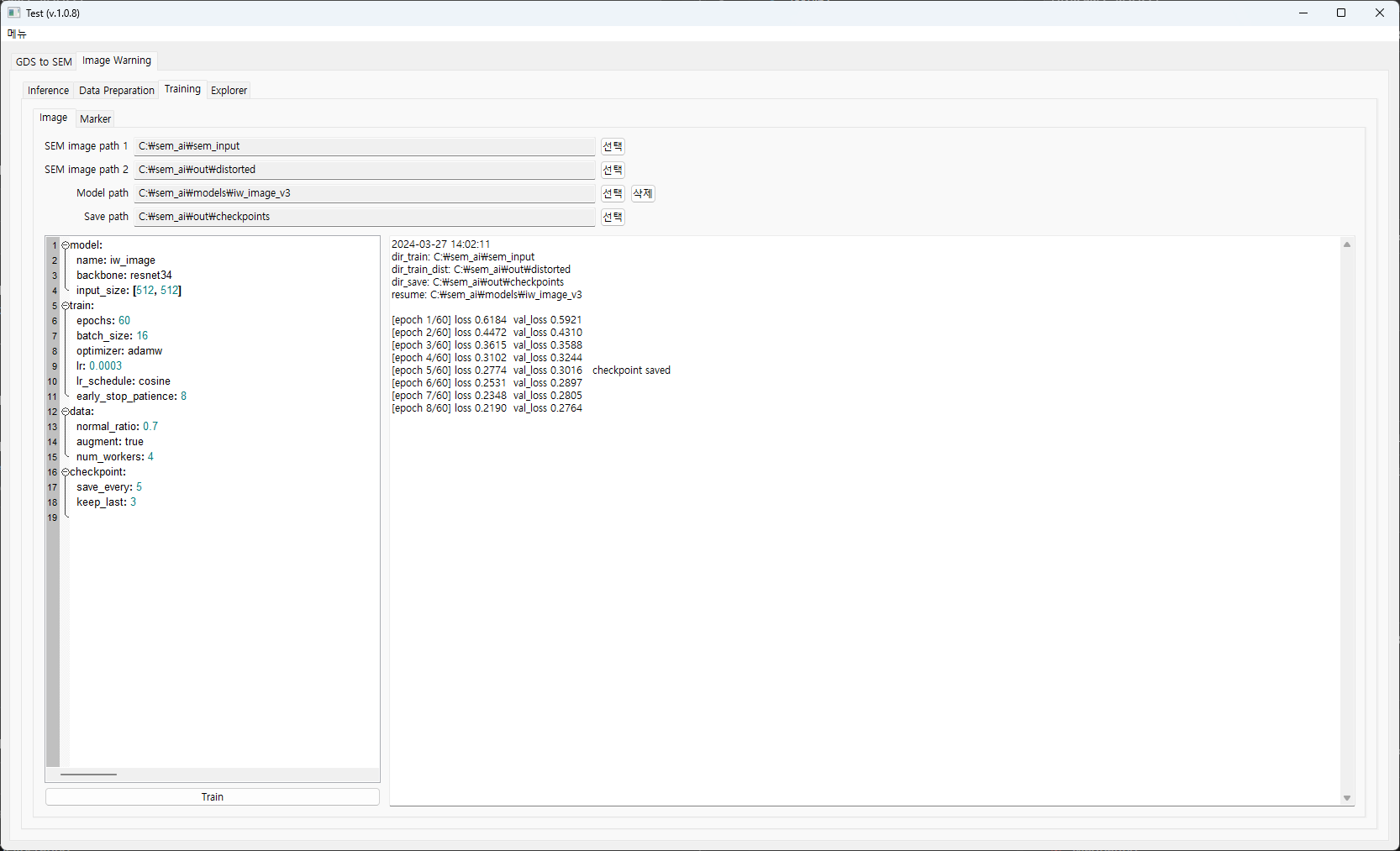This screenshot has width=1400, height=851.
Task: Click the epoch 8/60 log line
Action: (x=487, y=408)
